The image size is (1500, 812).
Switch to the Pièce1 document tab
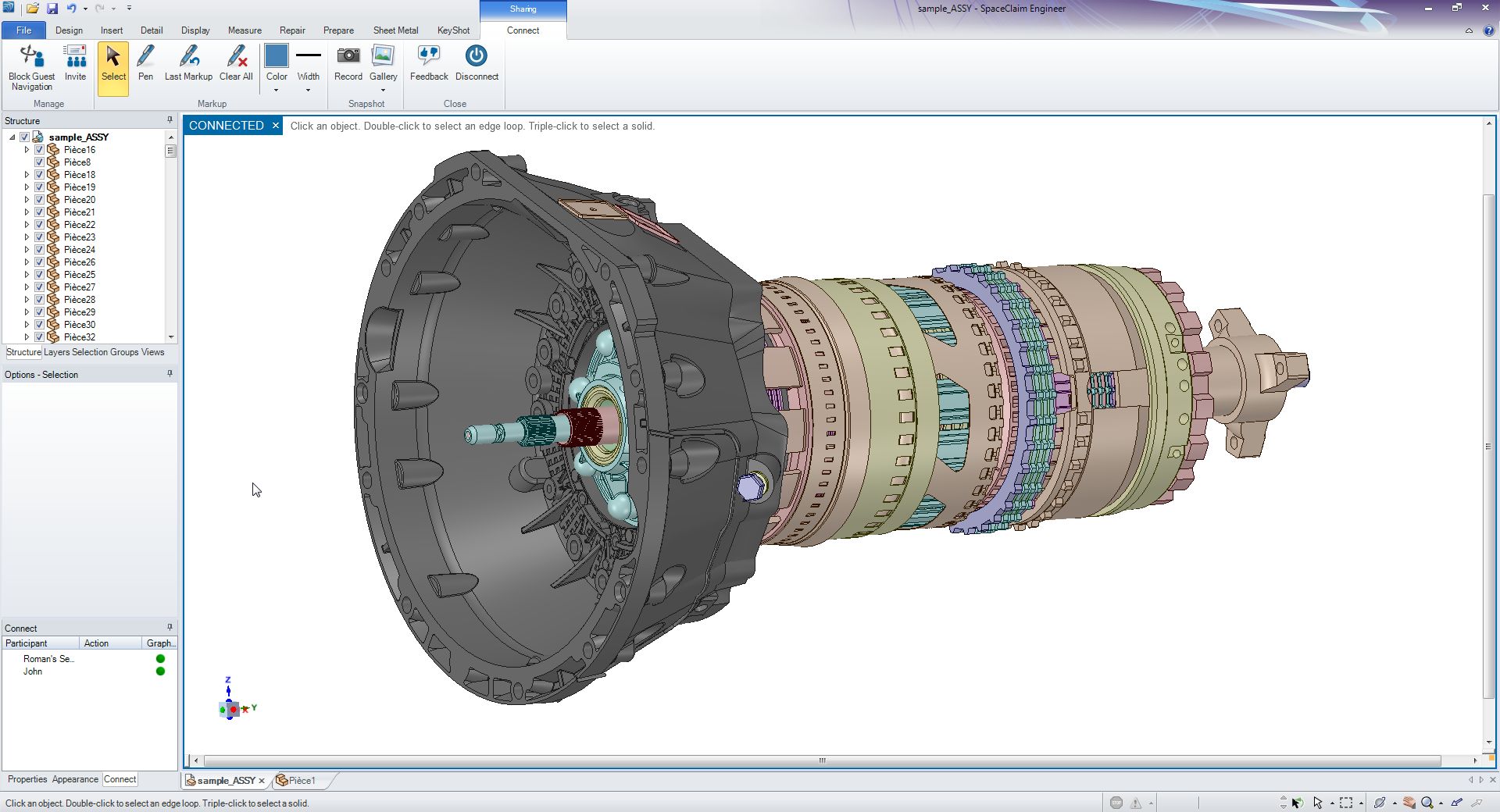coord(301,781)
